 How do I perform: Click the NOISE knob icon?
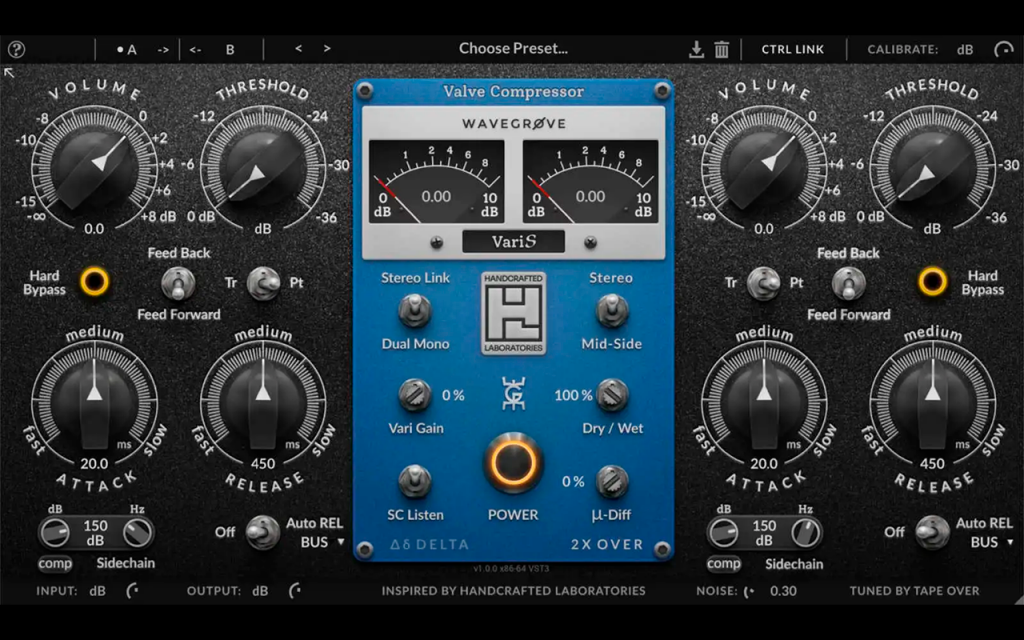point(749,591)
